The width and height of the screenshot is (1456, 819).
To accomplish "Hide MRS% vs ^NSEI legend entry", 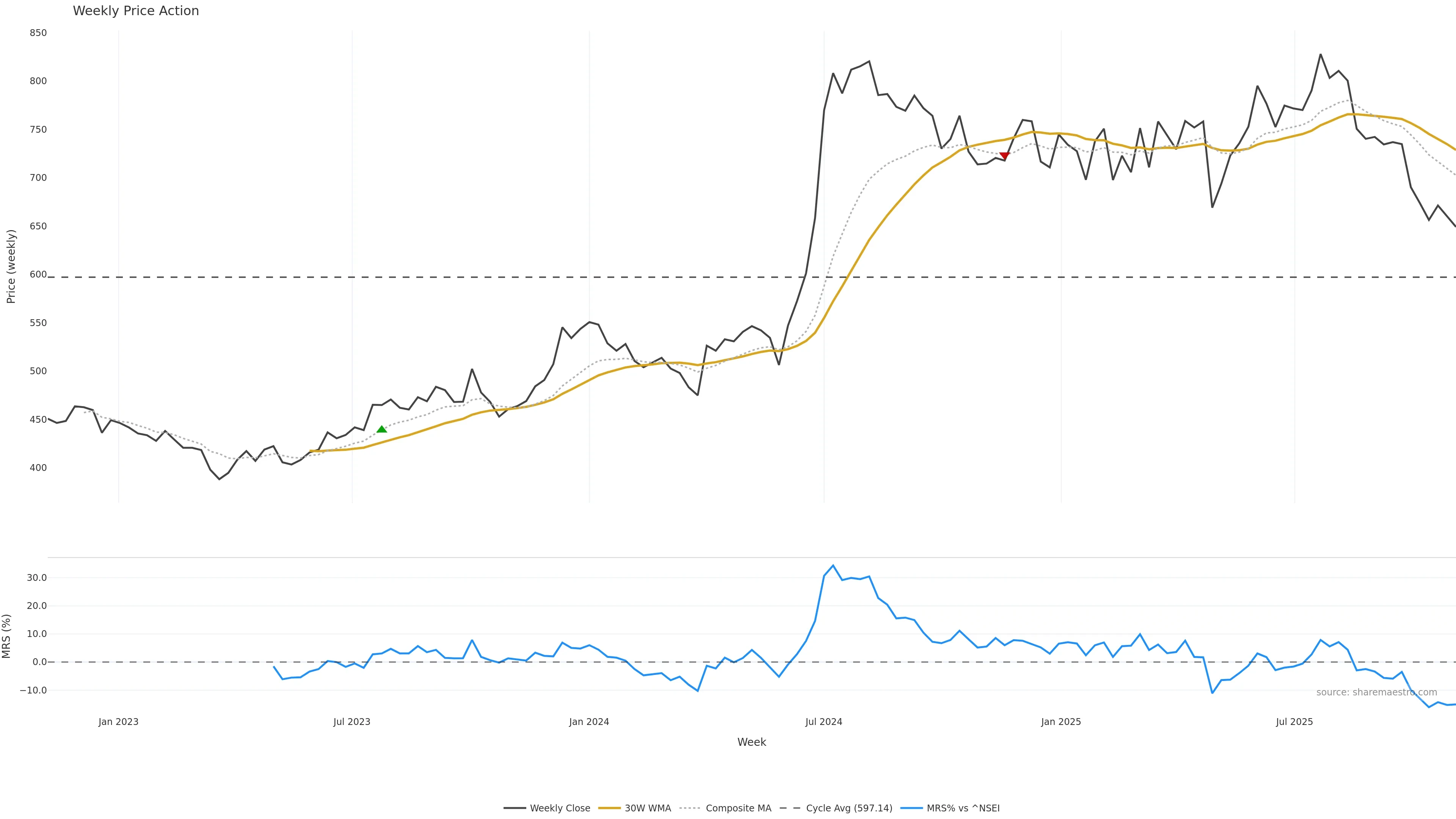I will pos(963,808).
